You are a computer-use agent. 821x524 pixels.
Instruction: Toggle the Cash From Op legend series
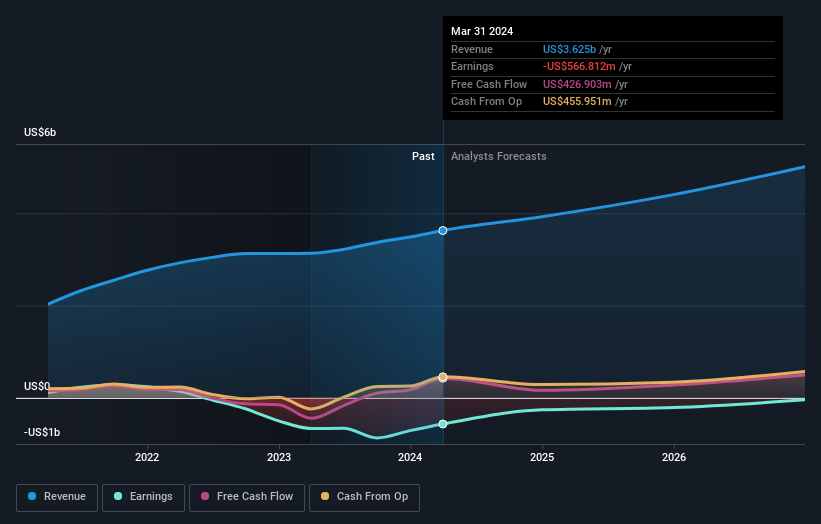364,497
